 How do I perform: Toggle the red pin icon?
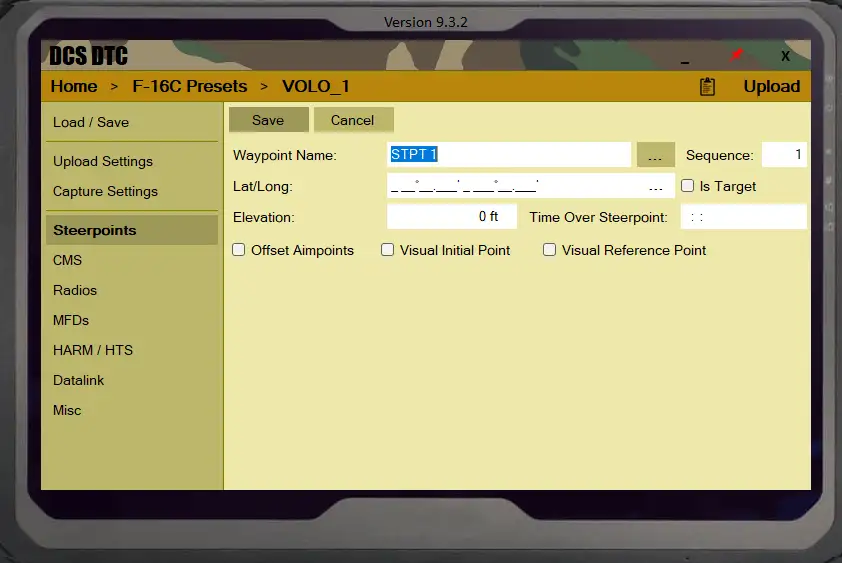(x=736, y=54)
